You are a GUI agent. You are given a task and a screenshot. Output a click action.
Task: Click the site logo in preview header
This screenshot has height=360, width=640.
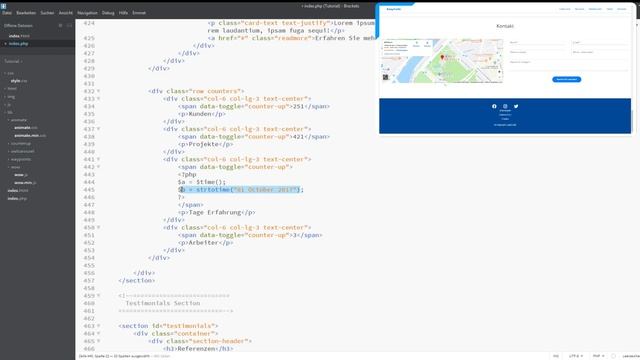394,9
